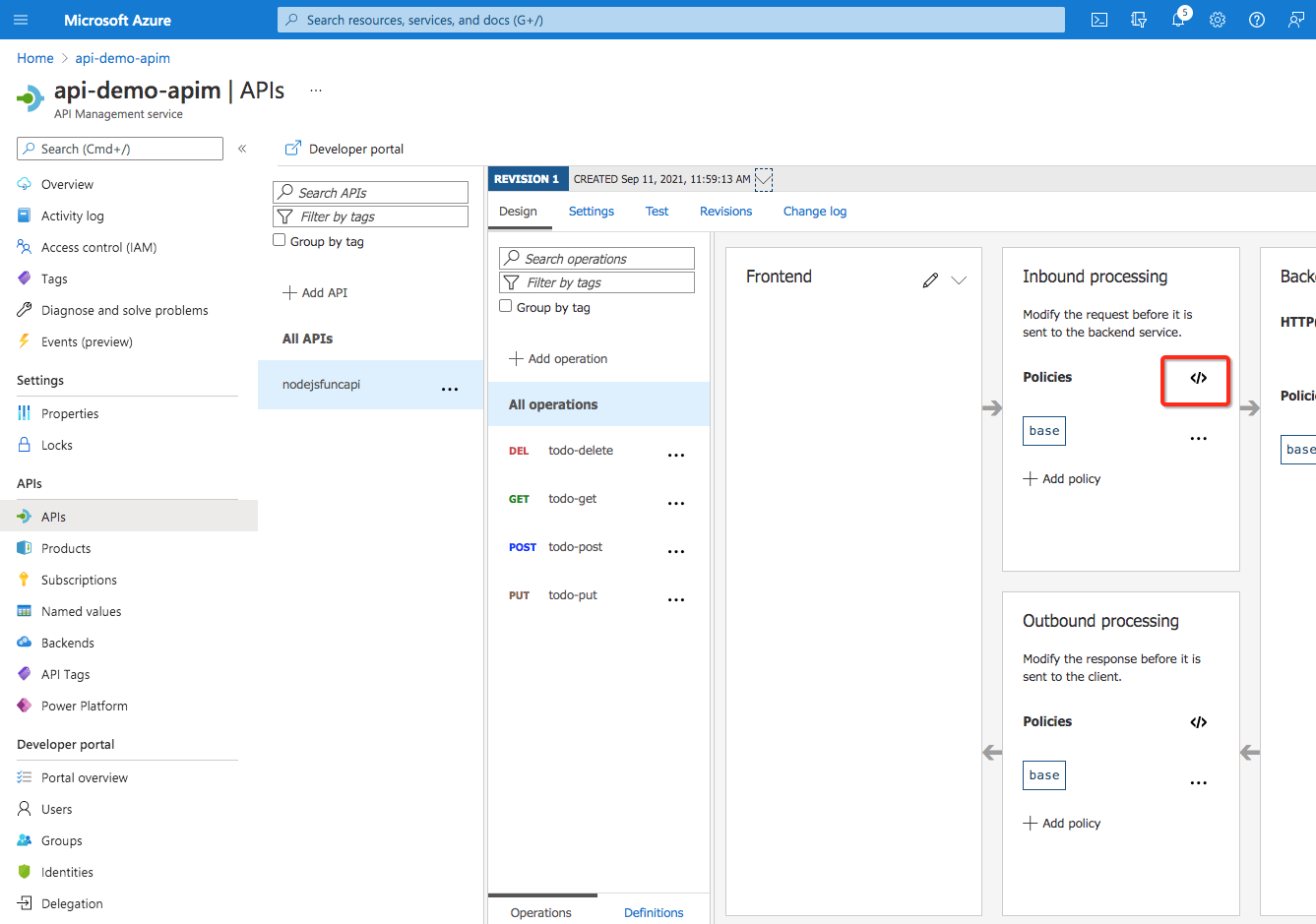Open Overview in the left menu
Screen dimensions: 1316x924
coord(67,184)
